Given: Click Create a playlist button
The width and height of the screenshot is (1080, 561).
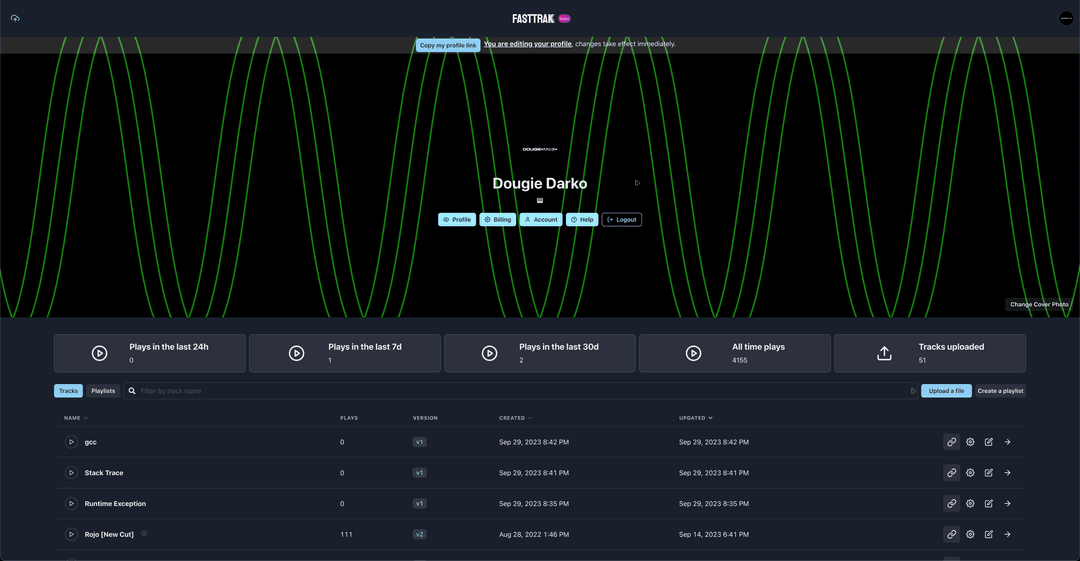Looking at the screenshot, I should click(x=1000, y=391).
